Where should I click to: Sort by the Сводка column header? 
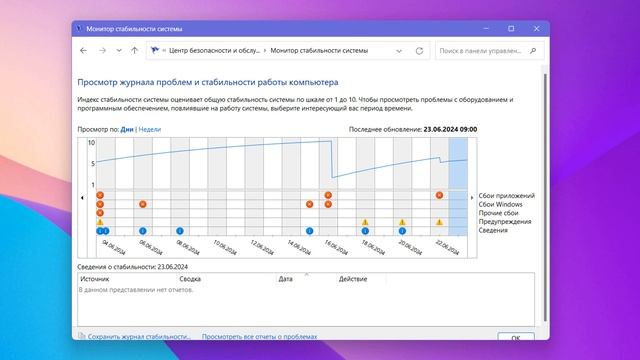click(x=227, y=279)
